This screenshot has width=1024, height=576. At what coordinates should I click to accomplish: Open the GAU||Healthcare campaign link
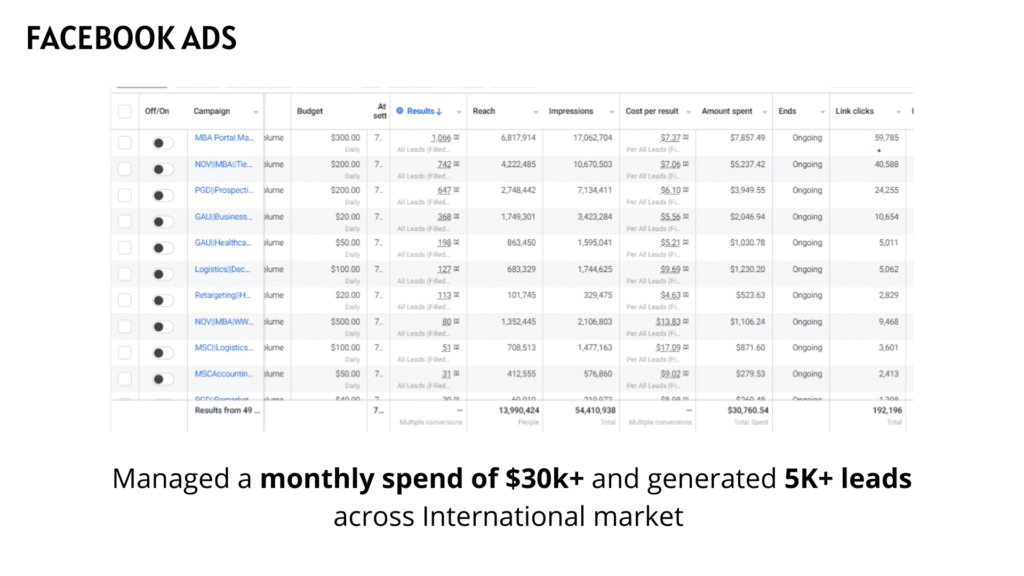click(224, 243)
